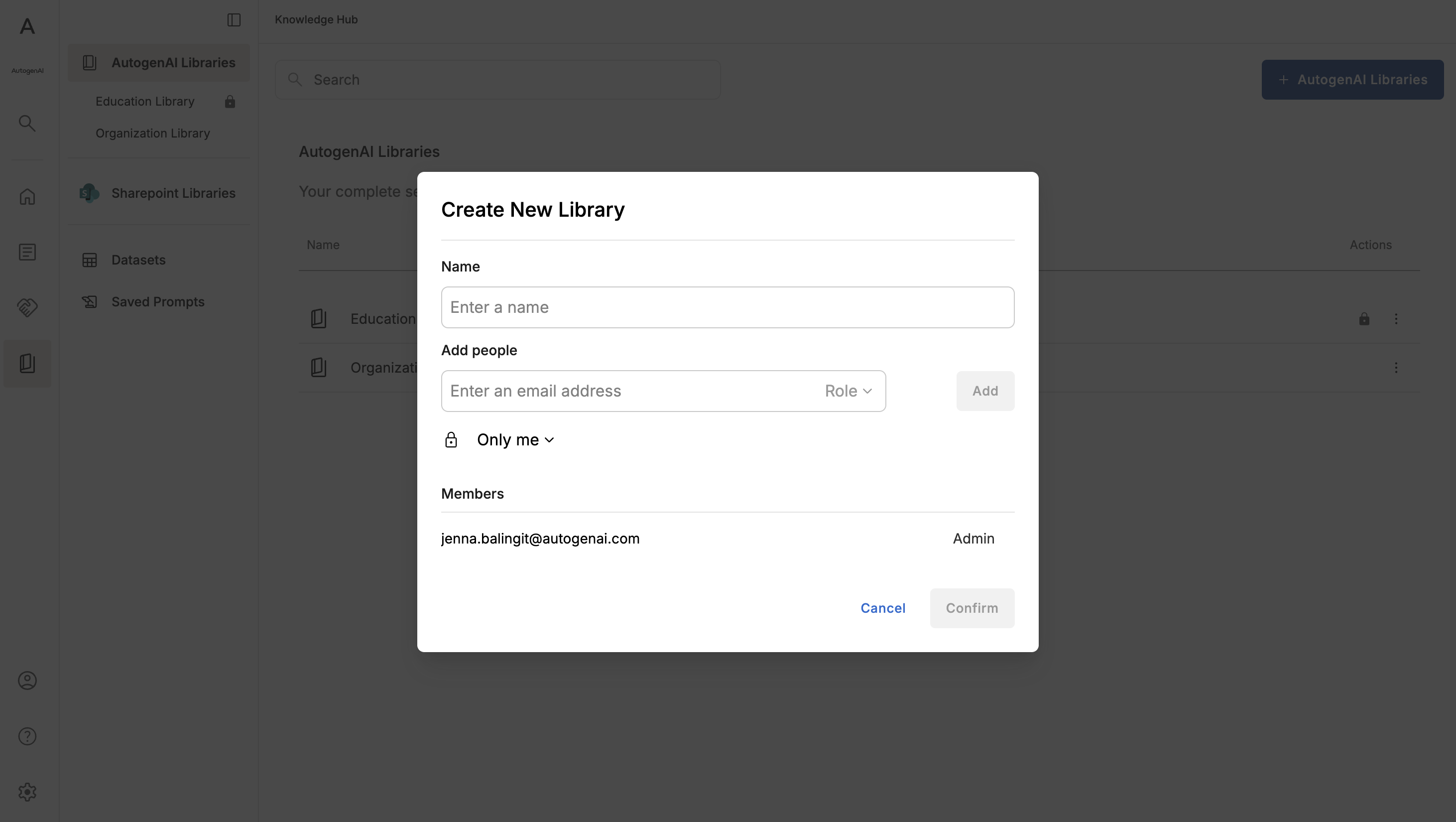Click jenna.balingit@autogenai.com member email
Screen dimensions: 1456x822
540,539
